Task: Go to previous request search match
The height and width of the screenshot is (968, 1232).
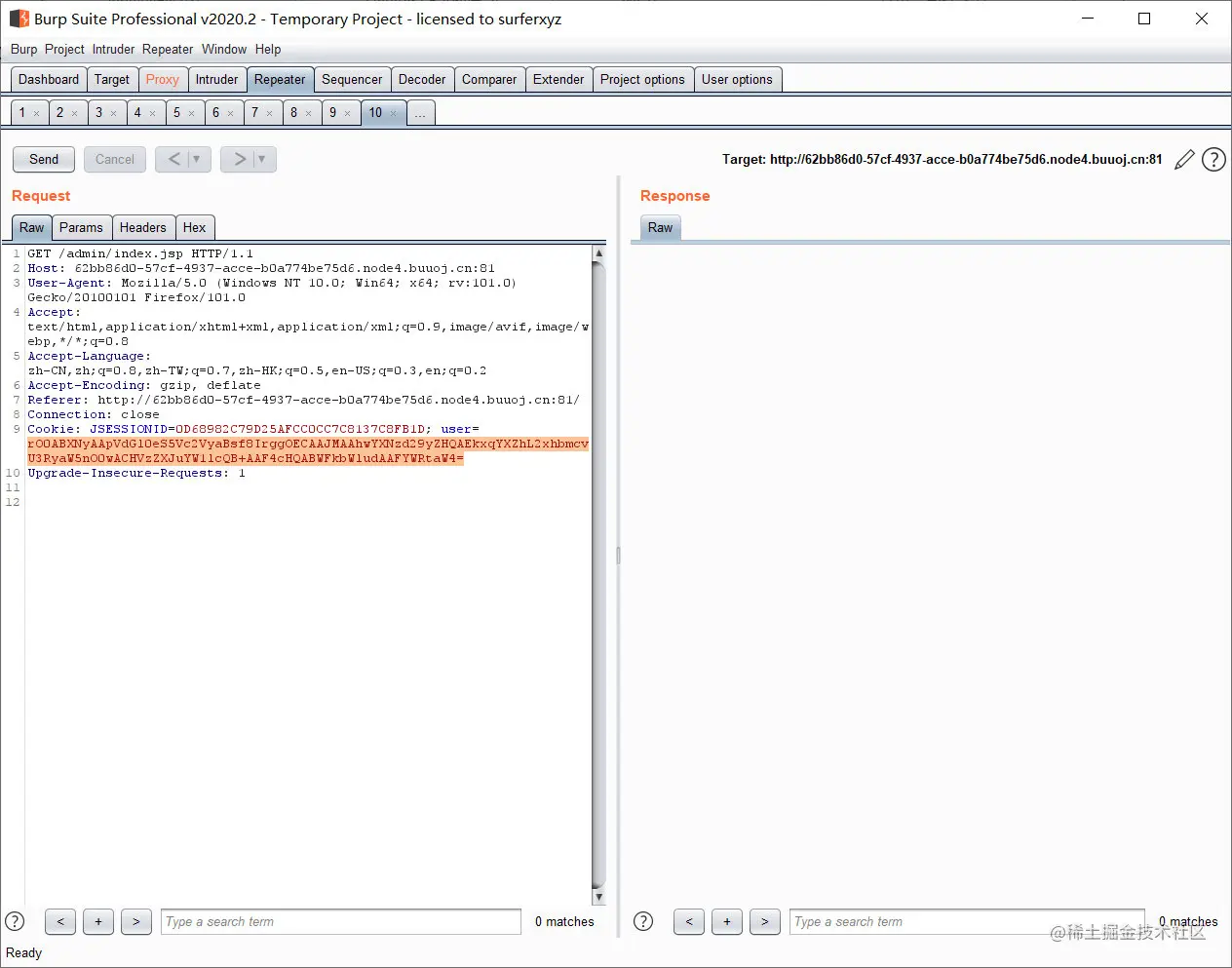Action: (x=60, y=921)
